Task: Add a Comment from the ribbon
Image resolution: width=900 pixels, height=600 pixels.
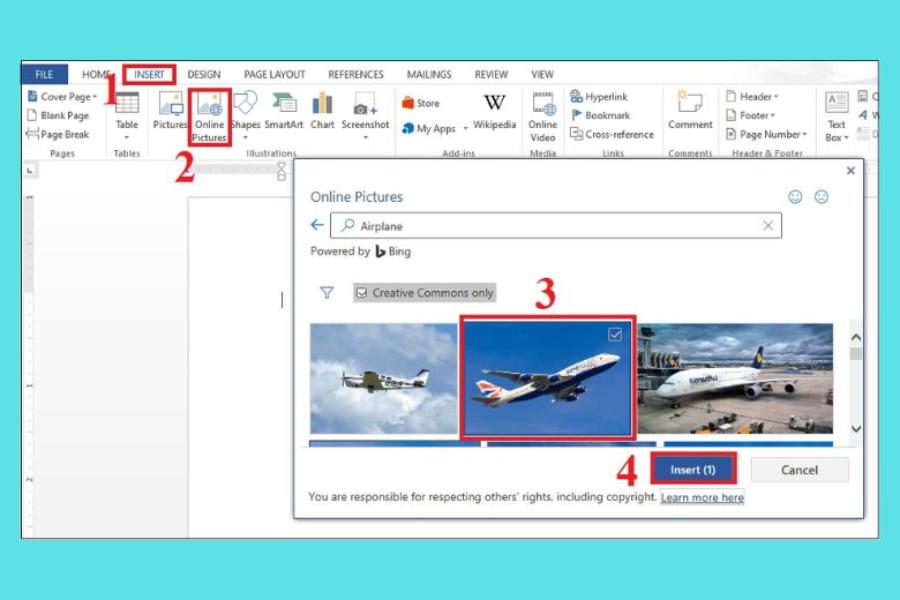Action: click(x=690, y=112)
